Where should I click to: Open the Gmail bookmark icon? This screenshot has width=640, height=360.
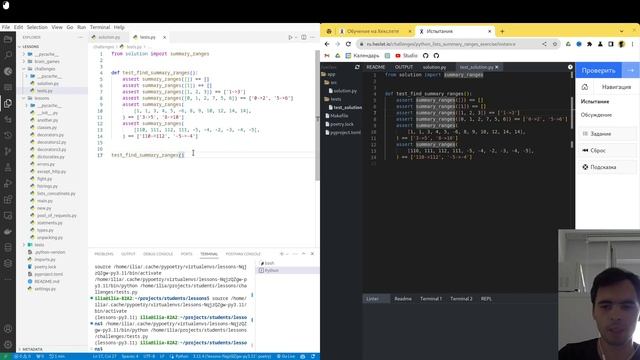[327, 56]
